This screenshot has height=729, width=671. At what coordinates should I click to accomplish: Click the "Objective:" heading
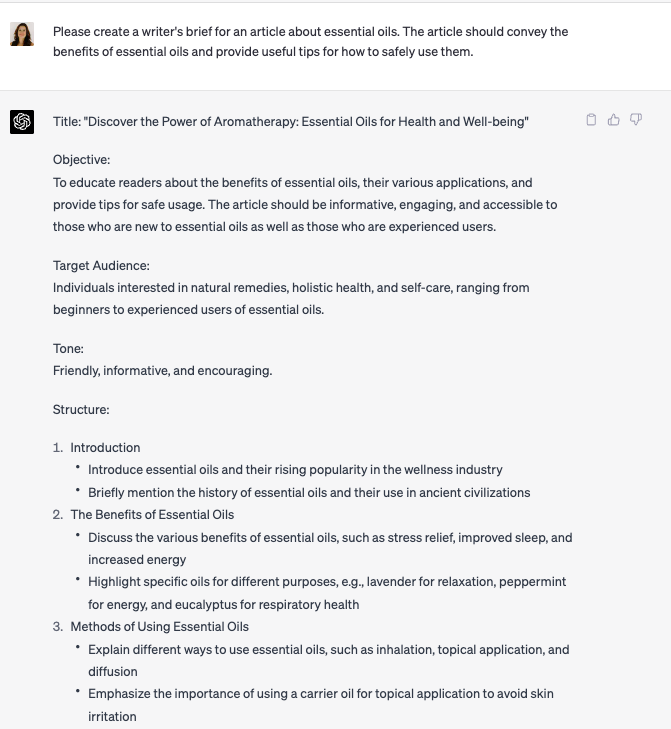click(82, 160)
